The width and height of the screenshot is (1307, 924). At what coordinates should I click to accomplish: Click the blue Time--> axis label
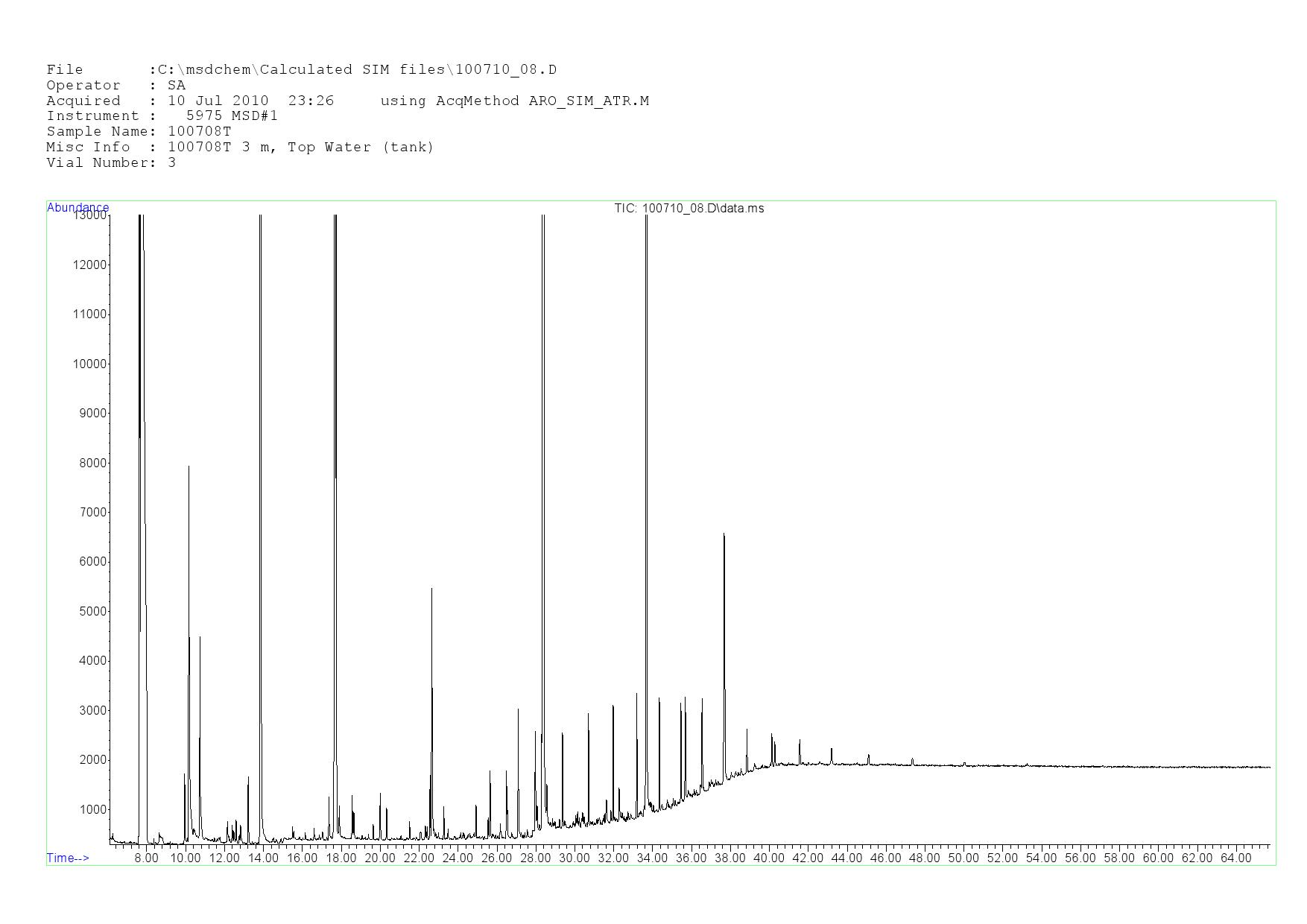click(68, 858)
